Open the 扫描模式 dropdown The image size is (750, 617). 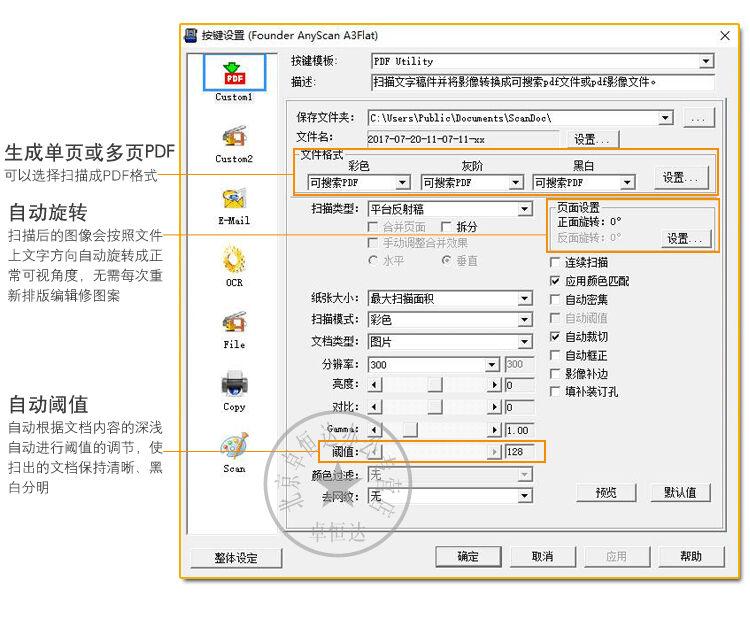pos(525,320)
